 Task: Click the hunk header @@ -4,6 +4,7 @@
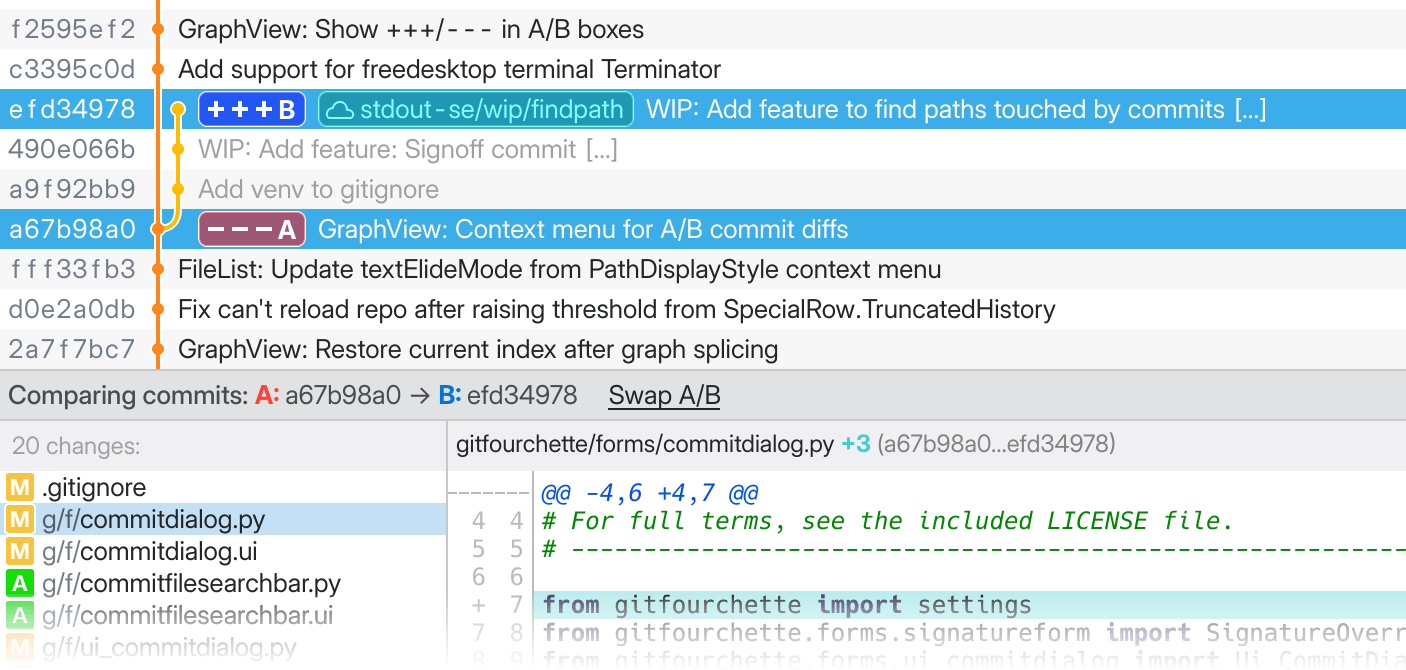[650, 493]
